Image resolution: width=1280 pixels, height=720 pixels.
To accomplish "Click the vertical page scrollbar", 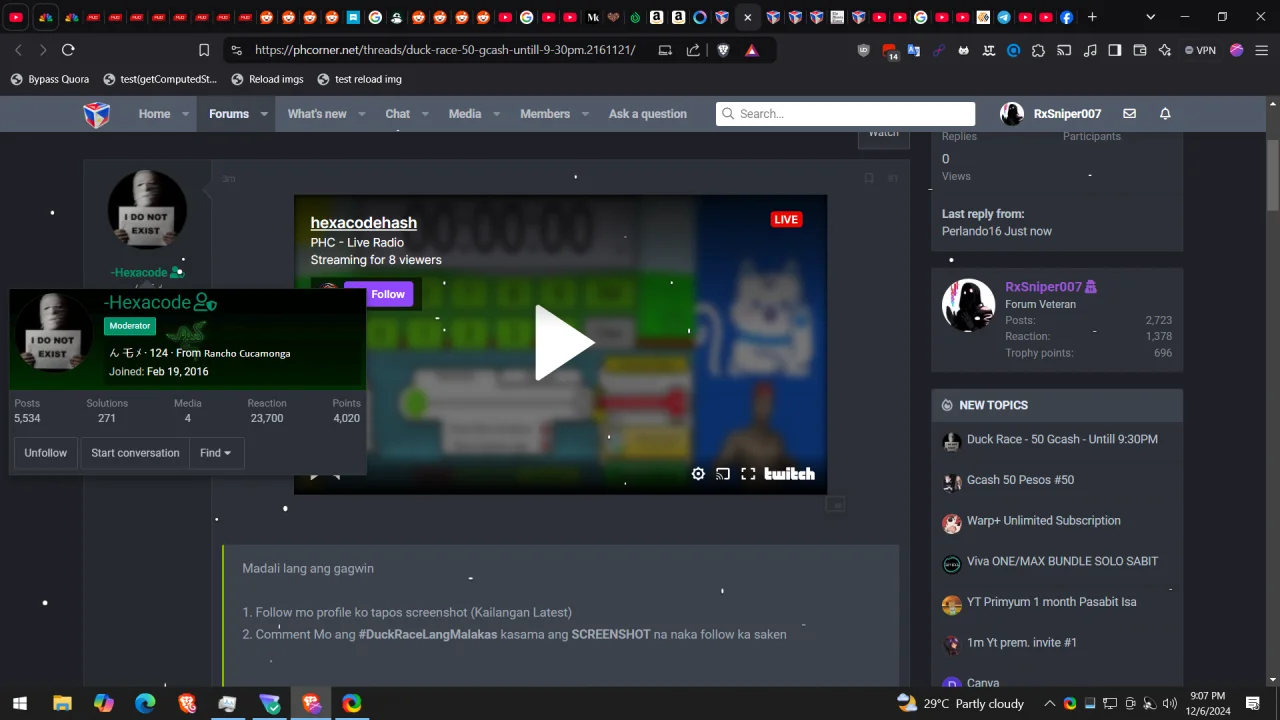I will pyautogui.click(x=1273, y=175).
